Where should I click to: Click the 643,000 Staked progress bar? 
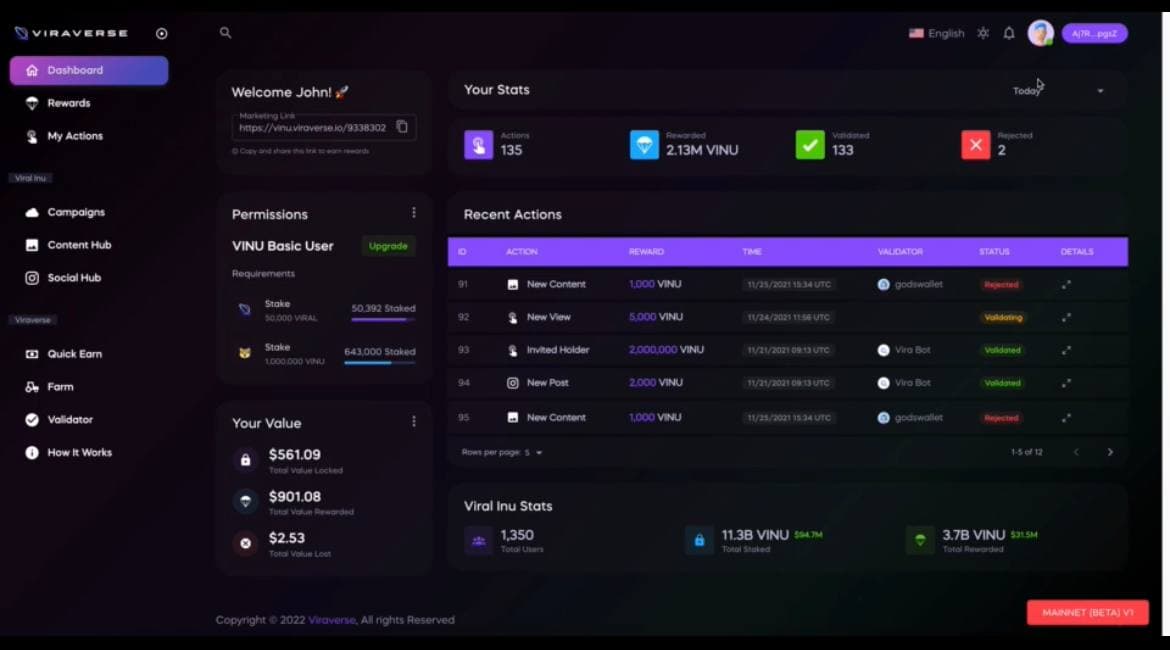(379, 363)
